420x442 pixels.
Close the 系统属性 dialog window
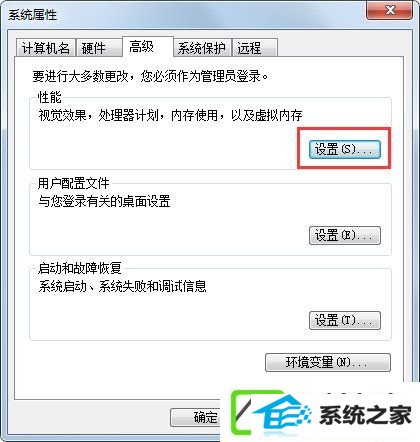click(x=390, y=11)
